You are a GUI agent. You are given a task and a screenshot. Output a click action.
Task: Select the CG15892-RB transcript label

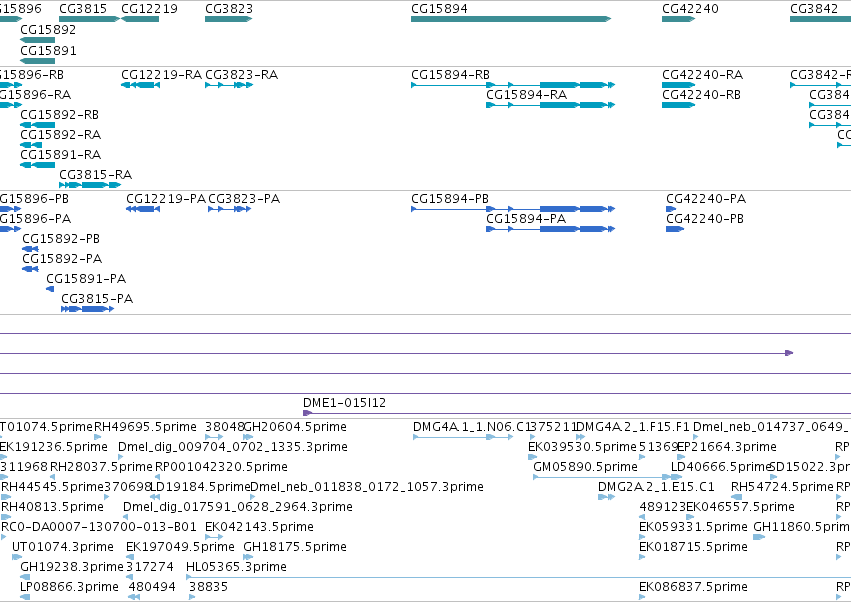(x=60, y=115)
